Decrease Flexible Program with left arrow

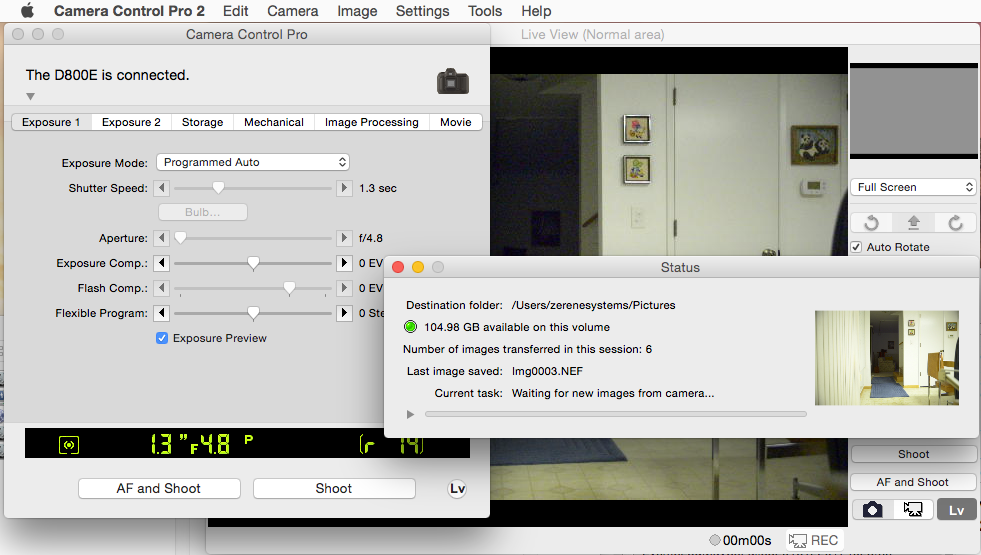[x=161, y=313]
